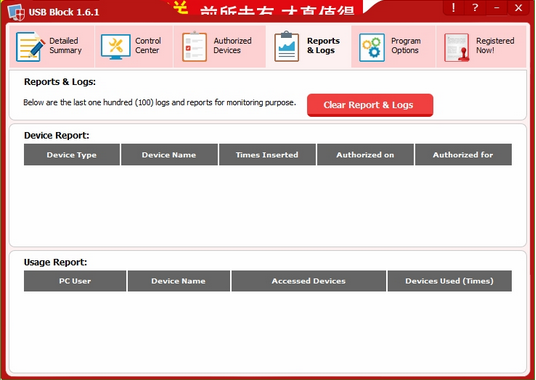Click the Times Inserted column header
Image resolution: width=536 pixels, height=380 pixels.
click(x=267, y=155)
